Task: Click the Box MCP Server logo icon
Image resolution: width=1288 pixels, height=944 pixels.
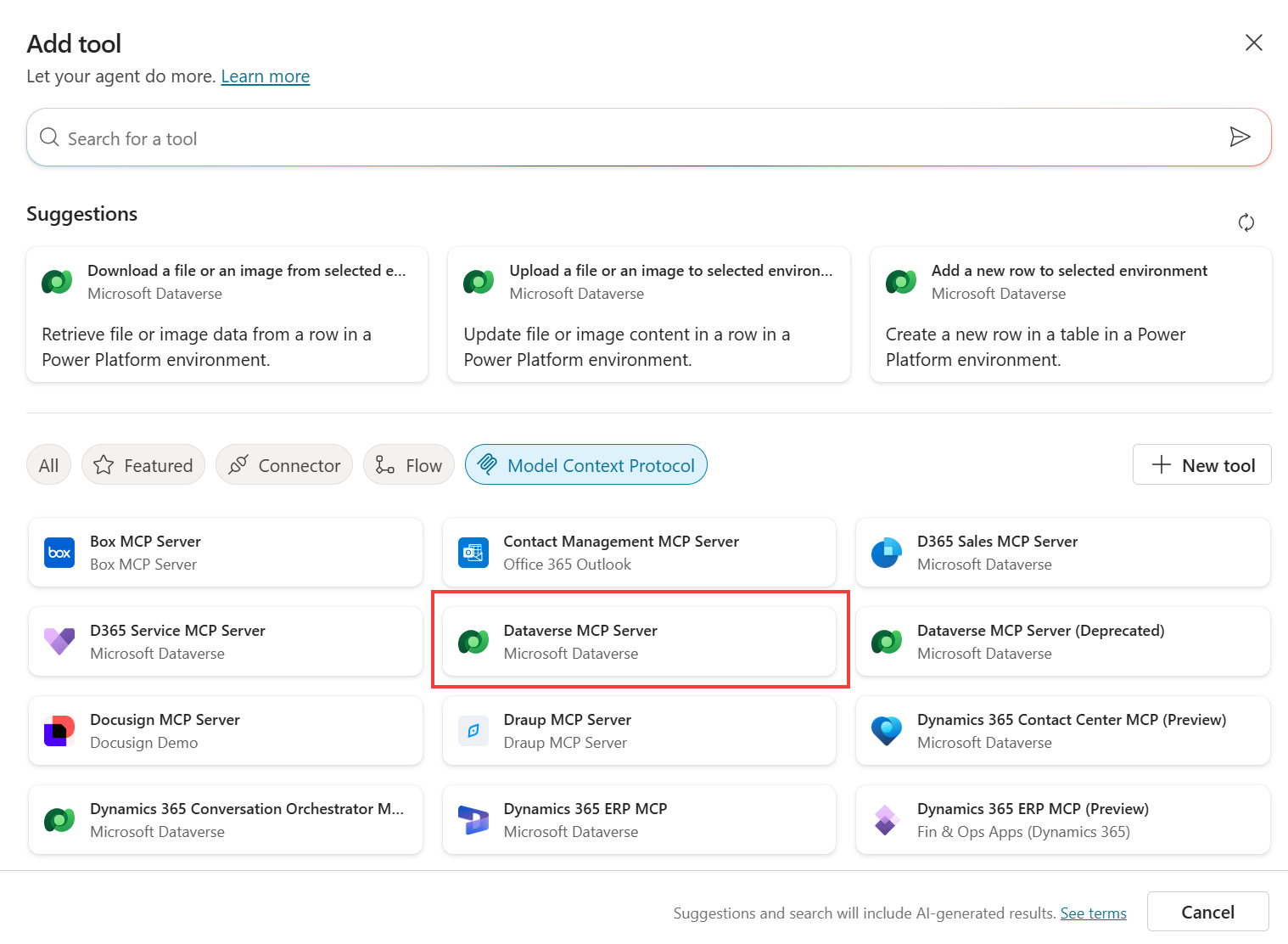Action: (59, 553)
